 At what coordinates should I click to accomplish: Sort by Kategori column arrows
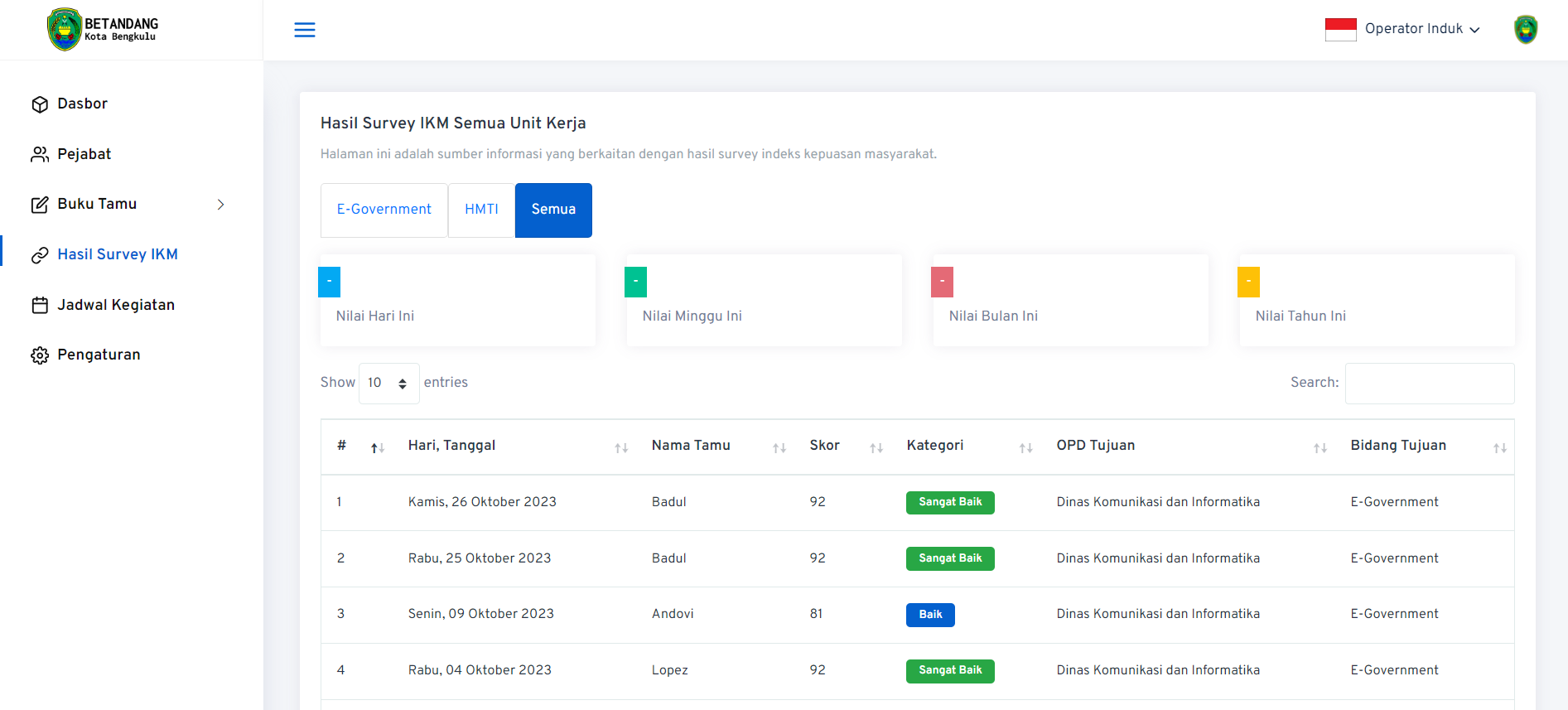(1026, 448)
